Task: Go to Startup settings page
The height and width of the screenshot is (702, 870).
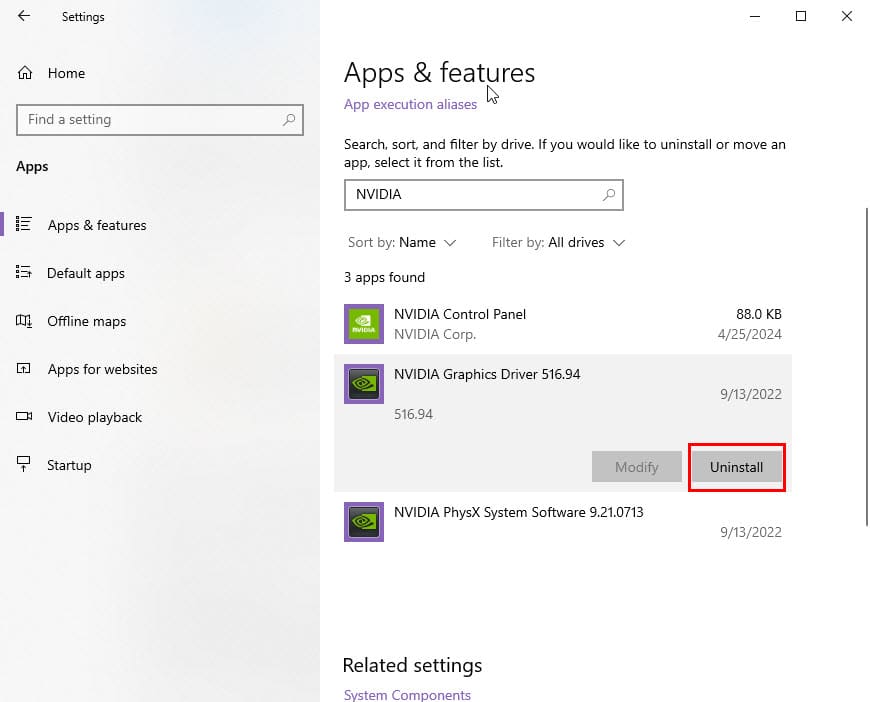Action: pyautogui.click(x=69, y=465)
